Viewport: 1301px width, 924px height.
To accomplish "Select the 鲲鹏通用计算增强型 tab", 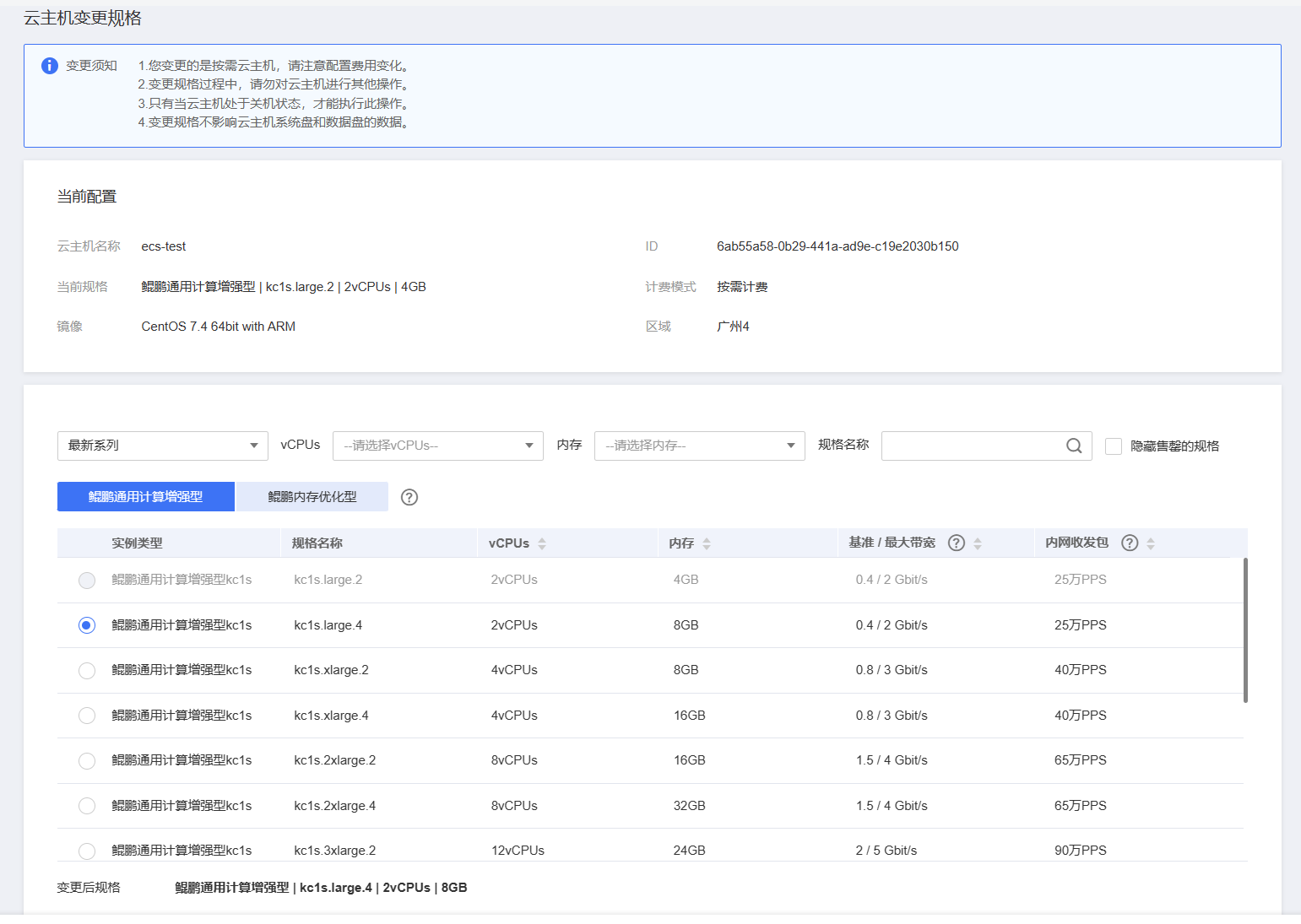I will [x=145, y=497].
